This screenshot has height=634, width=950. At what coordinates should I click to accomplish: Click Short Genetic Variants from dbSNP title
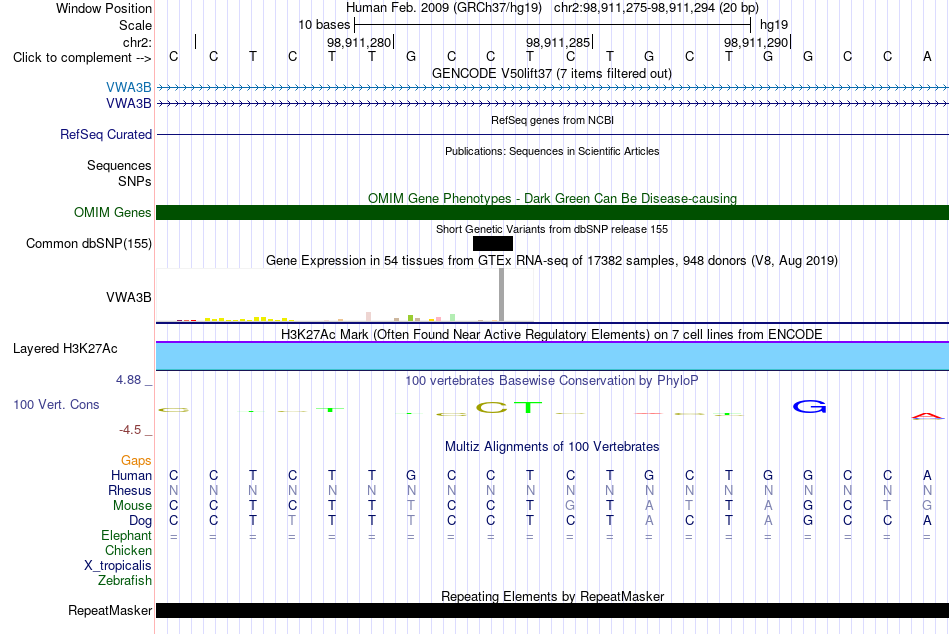pyautogui.click(x=552, y=229)
